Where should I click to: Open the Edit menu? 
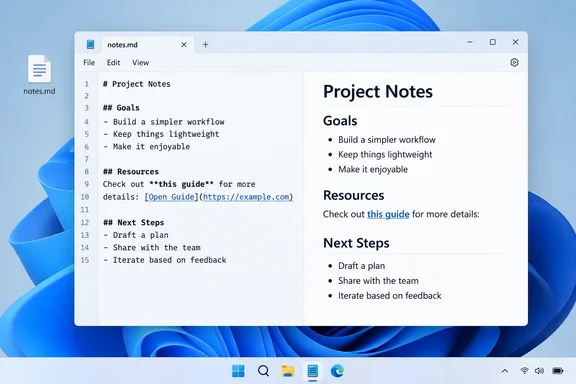[x=114, y=62]
